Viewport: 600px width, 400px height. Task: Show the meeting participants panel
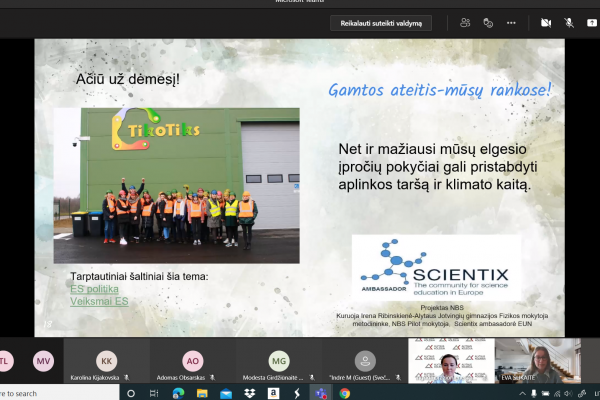pyautogui.click(x=465, y=23)
